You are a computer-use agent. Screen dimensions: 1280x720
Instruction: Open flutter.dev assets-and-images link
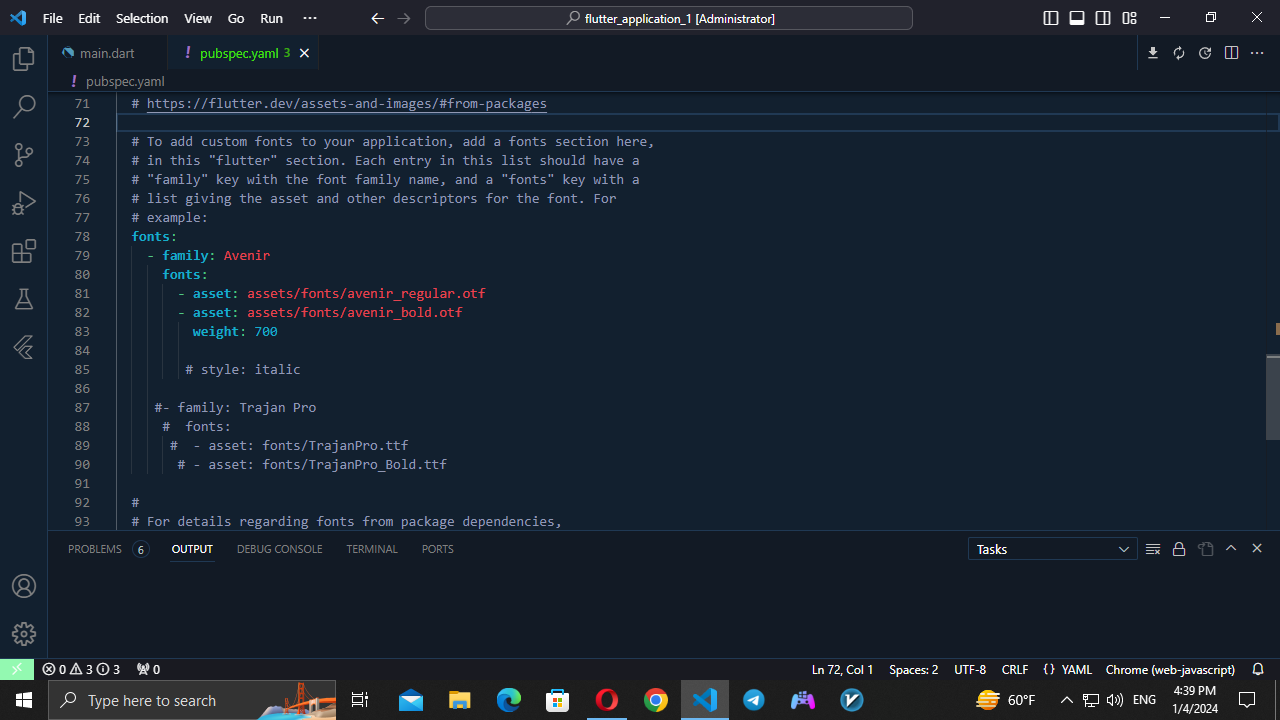coord(347,103)
